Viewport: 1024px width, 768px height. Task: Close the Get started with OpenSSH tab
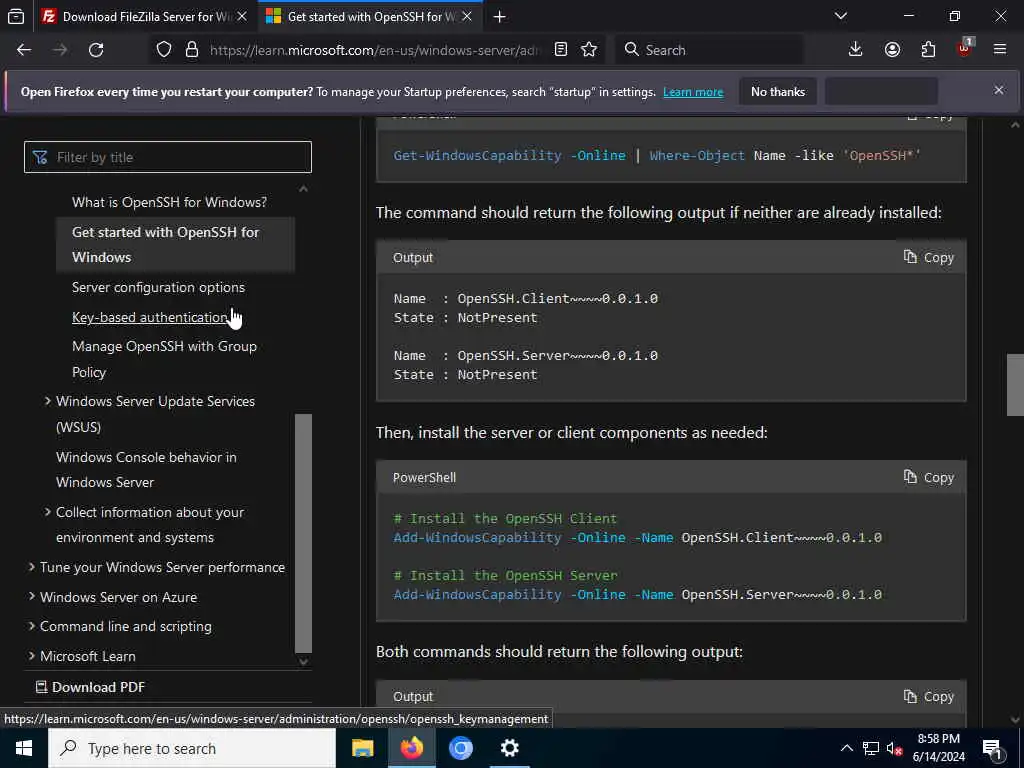(467, 16)
